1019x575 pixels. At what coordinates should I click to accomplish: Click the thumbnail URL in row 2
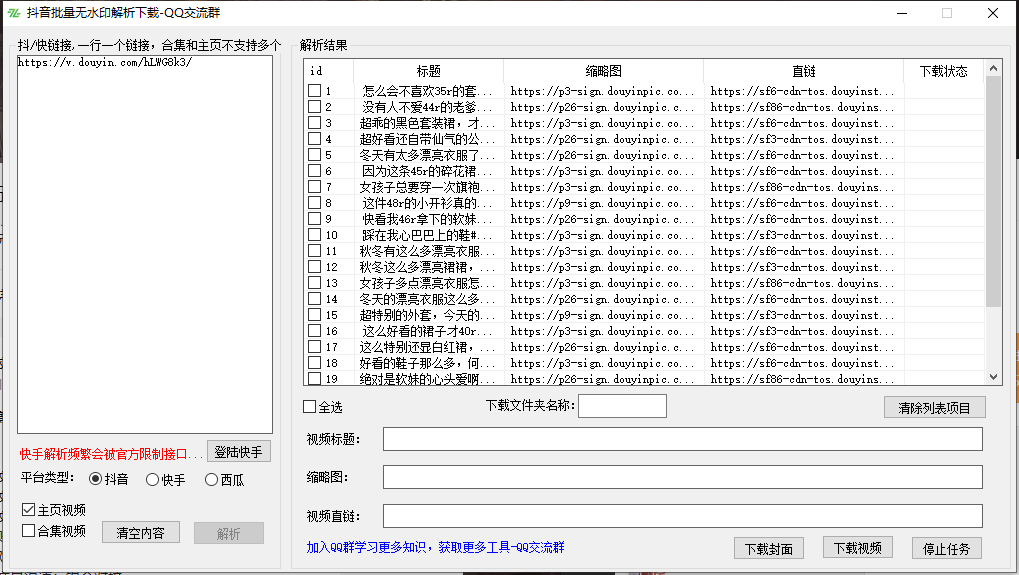coord(602,107)
